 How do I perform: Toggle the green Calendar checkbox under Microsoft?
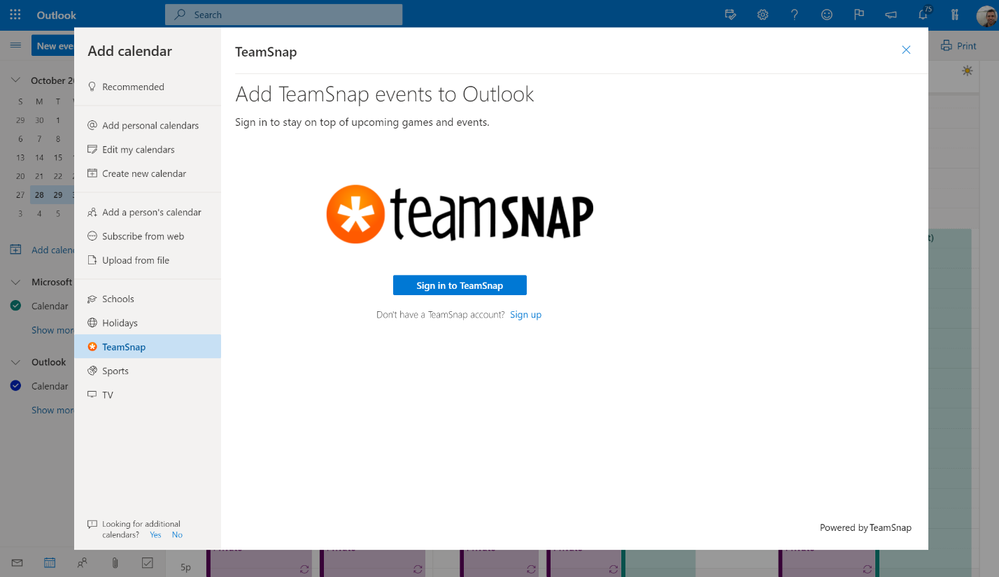click(x=16, y=306)
